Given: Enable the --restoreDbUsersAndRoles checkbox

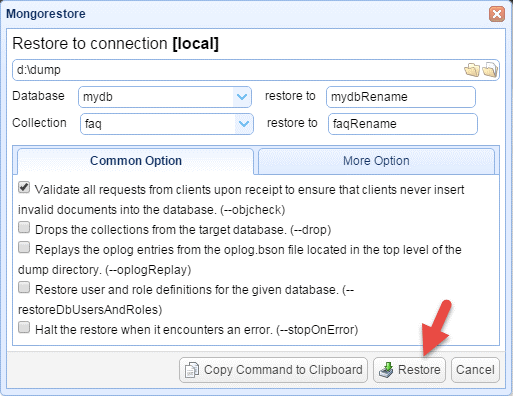Looking at the screenshot, I should pyautogui.click(x=24, y=288).
